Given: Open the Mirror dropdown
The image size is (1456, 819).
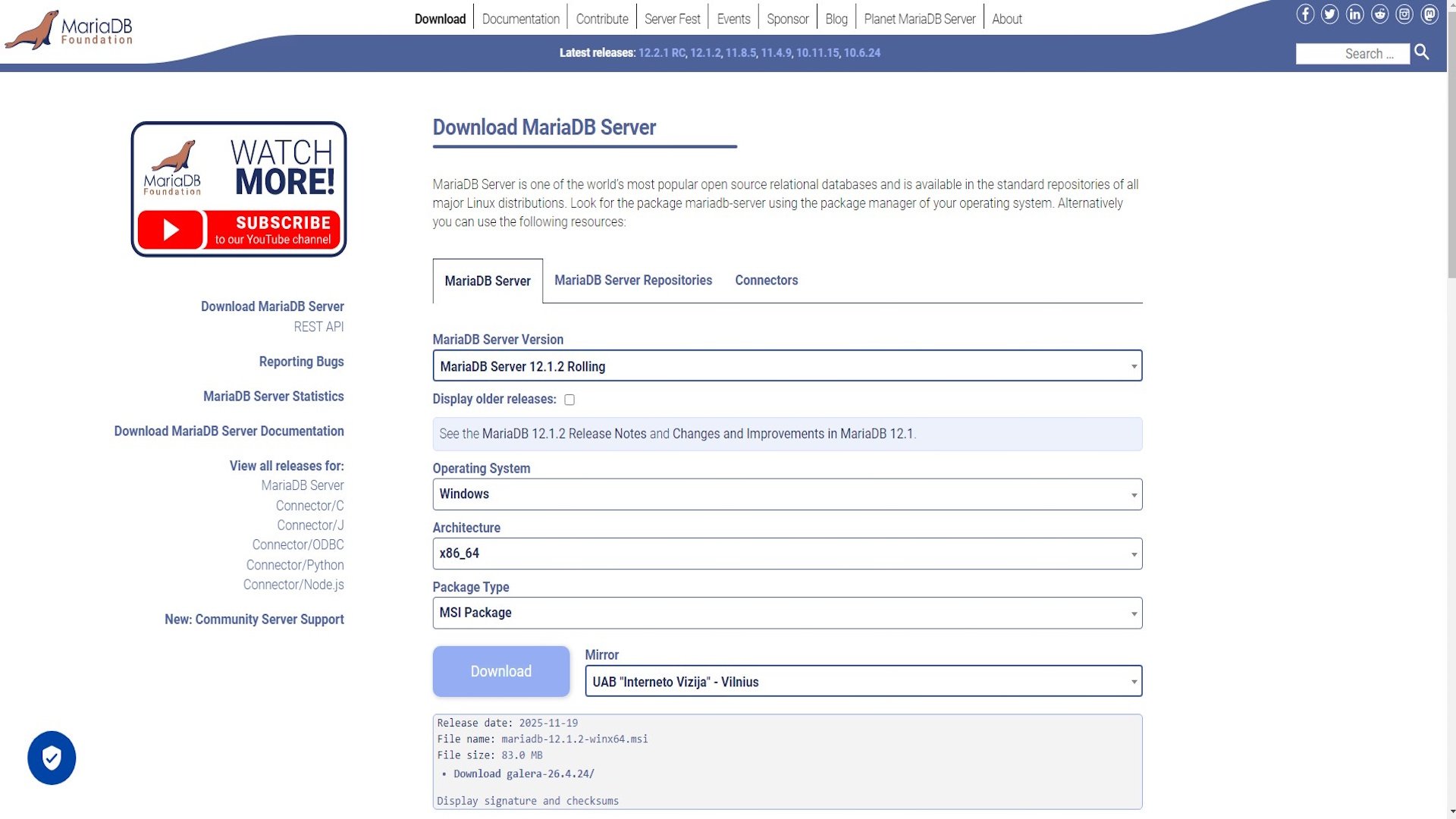Looking at the screenshot, I should pos(864,681).
